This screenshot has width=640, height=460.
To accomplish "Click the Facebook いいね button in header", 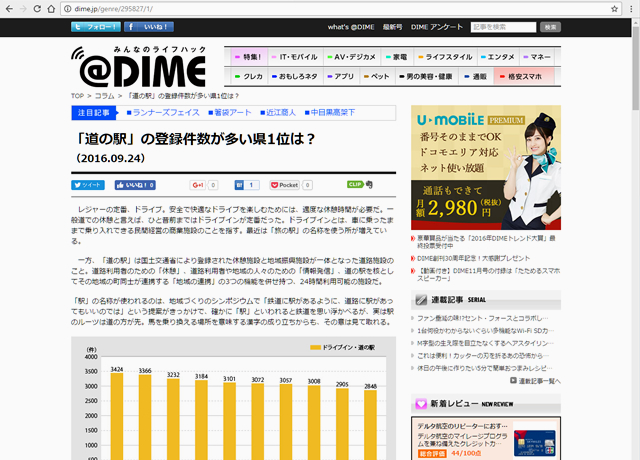I will (x=149, y=27).
